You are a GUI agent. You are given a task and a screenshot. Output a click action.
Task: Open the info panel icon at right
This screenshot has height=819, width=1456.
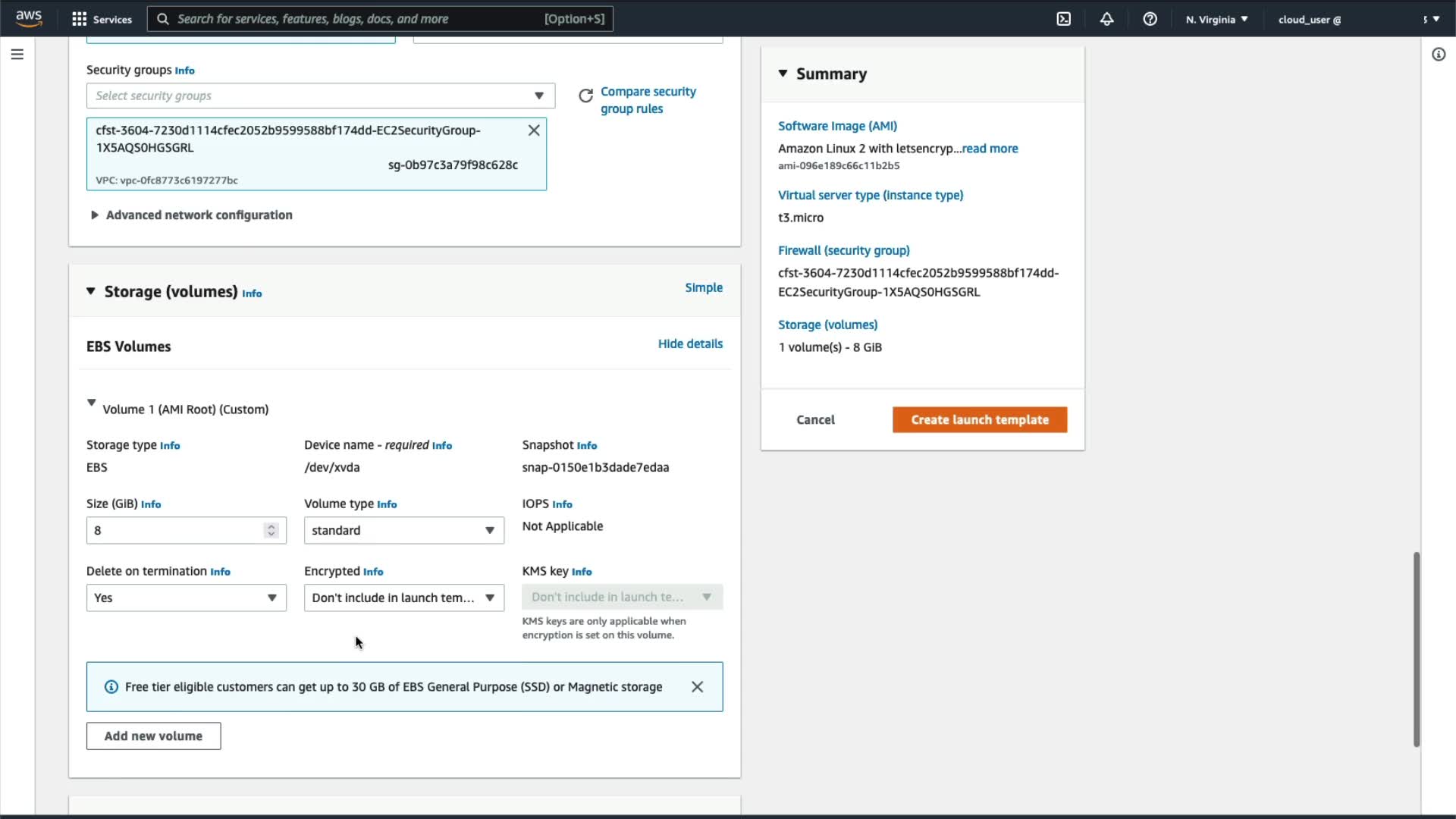(x=1438, y=55)
